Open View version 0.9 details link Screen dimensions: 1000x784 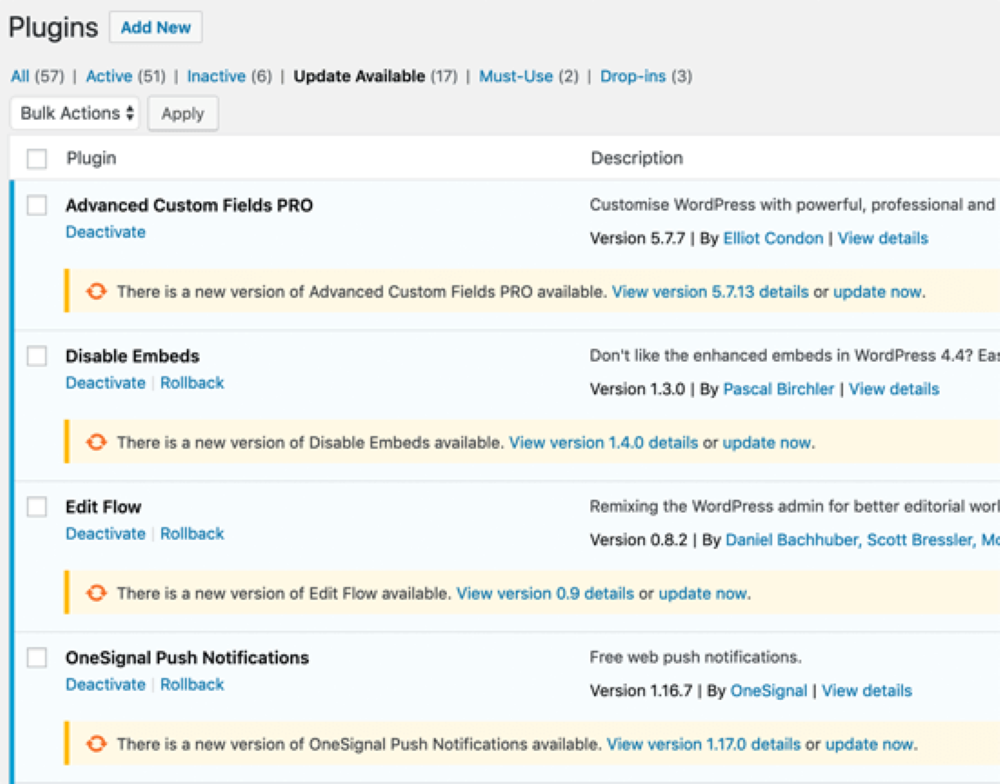pyautogui.click(x=545, y=593)
